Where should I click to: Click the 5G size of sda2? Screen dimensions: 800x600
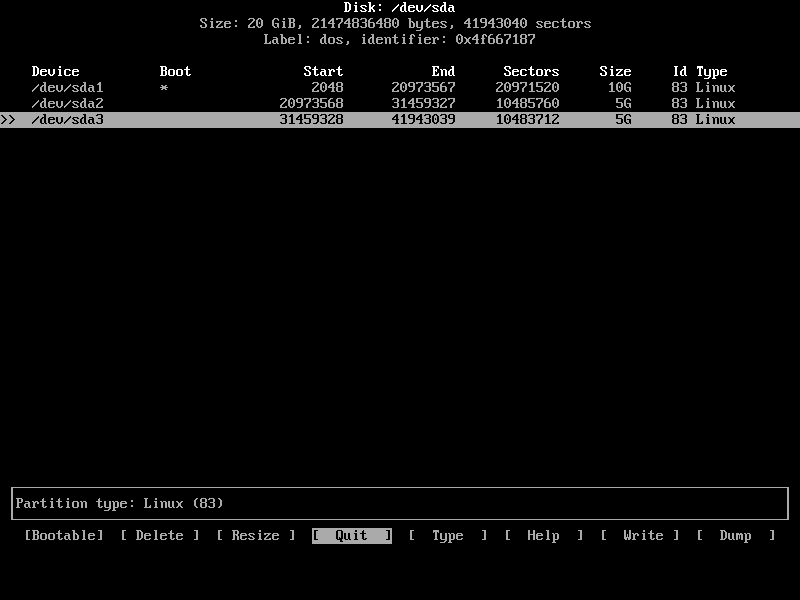(623, 104)
